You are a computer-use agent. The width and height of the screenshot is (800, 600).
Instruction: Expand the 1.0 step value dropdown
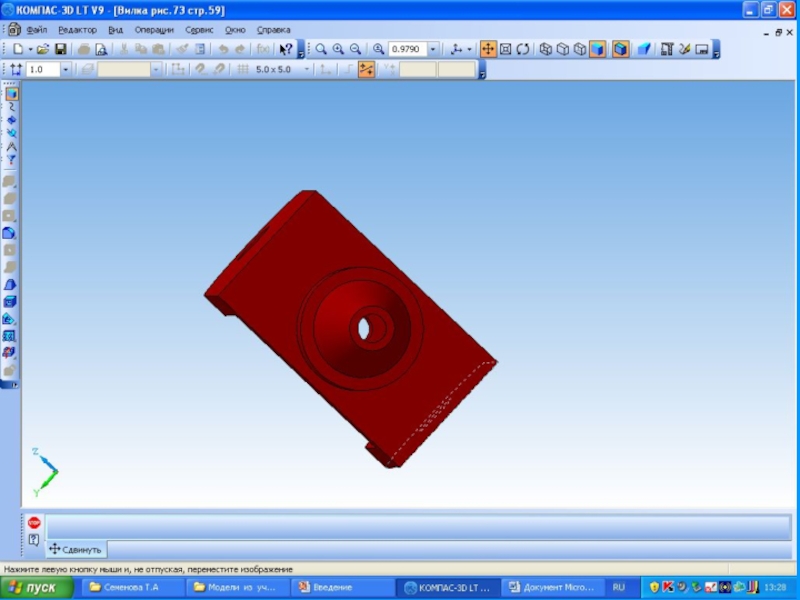click(x=66, y=70)
